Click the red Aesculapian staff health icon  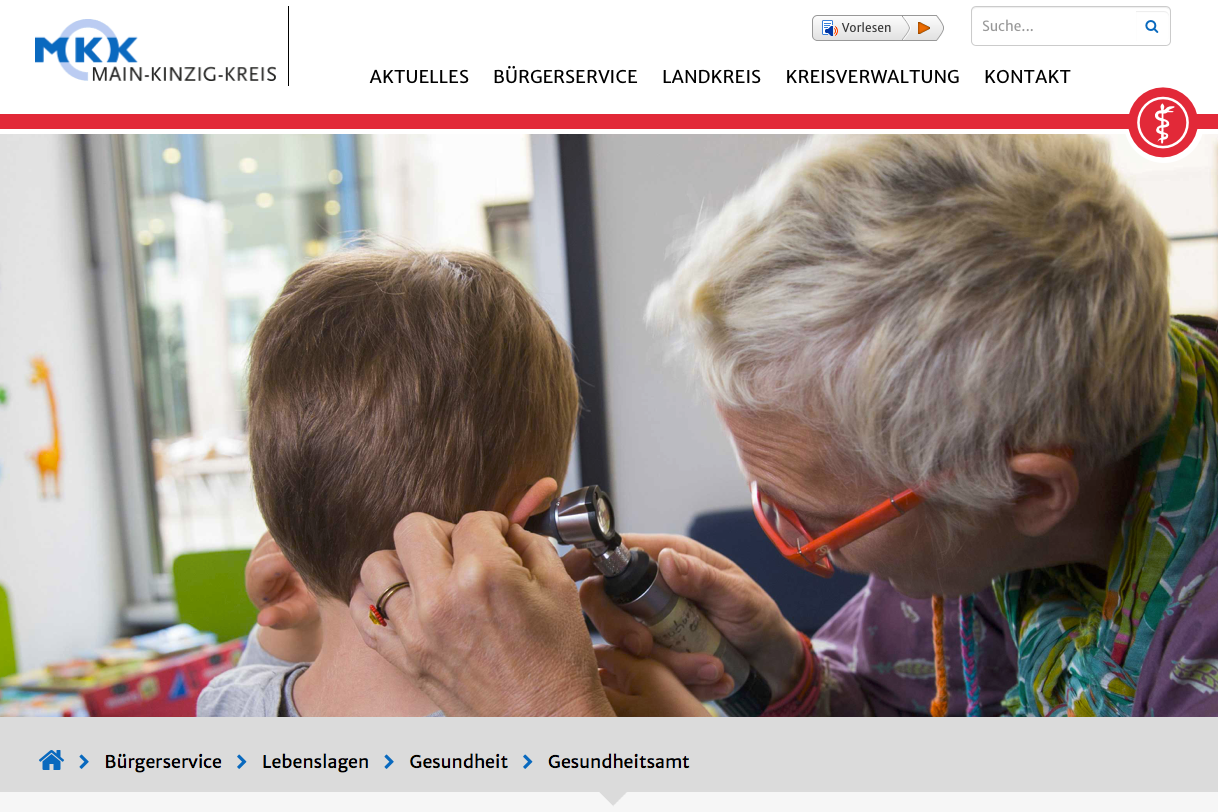[x=1163, y=123]
